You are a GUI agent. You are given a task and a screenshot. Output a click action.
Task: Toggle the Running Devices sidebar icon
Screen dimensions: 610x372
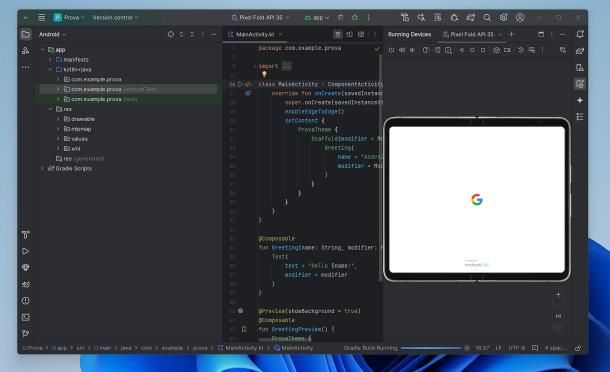pyautogui.click(x=580, y=84)
